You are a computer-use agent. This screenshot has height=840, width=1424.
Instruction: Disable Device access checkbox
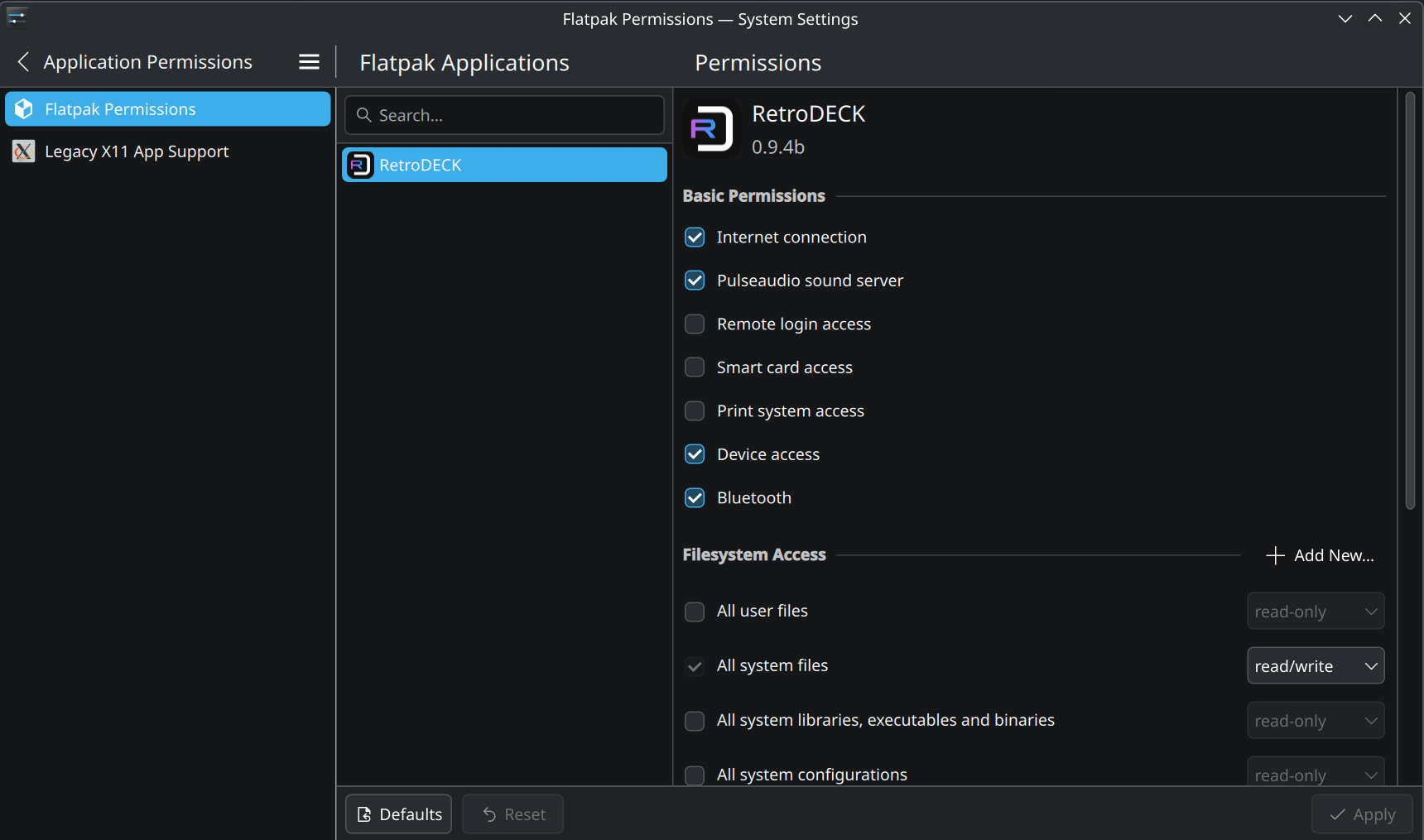click(695, 454)
